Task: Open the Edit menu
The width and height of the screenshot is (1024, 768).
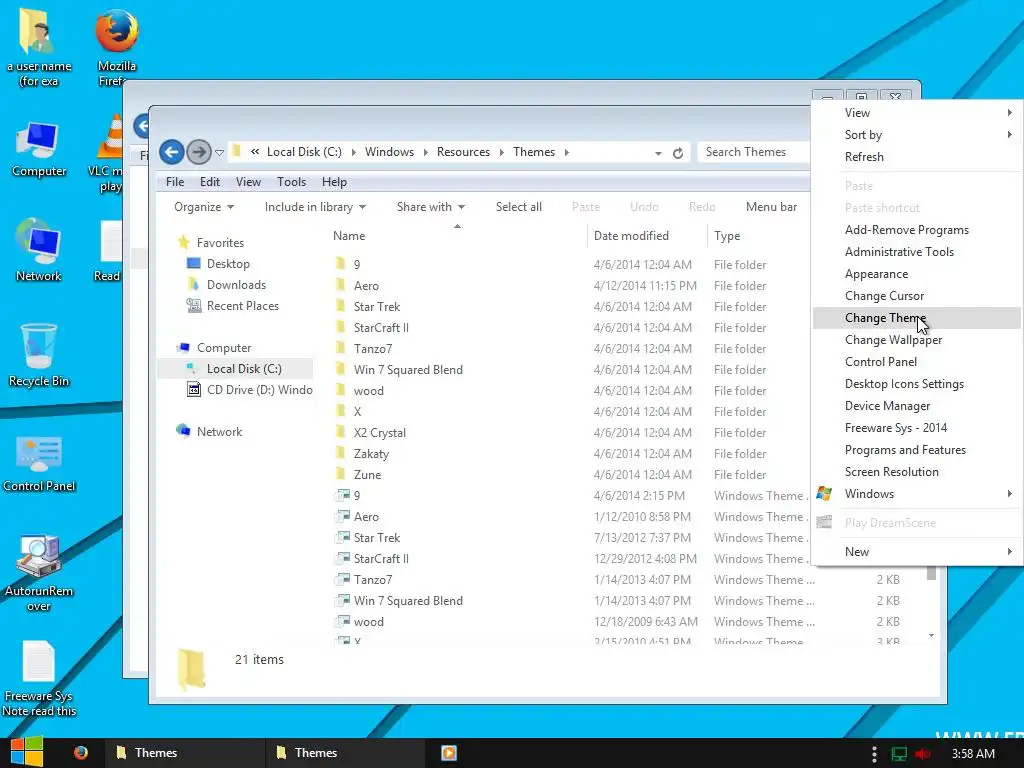Action: coord(210,182)
